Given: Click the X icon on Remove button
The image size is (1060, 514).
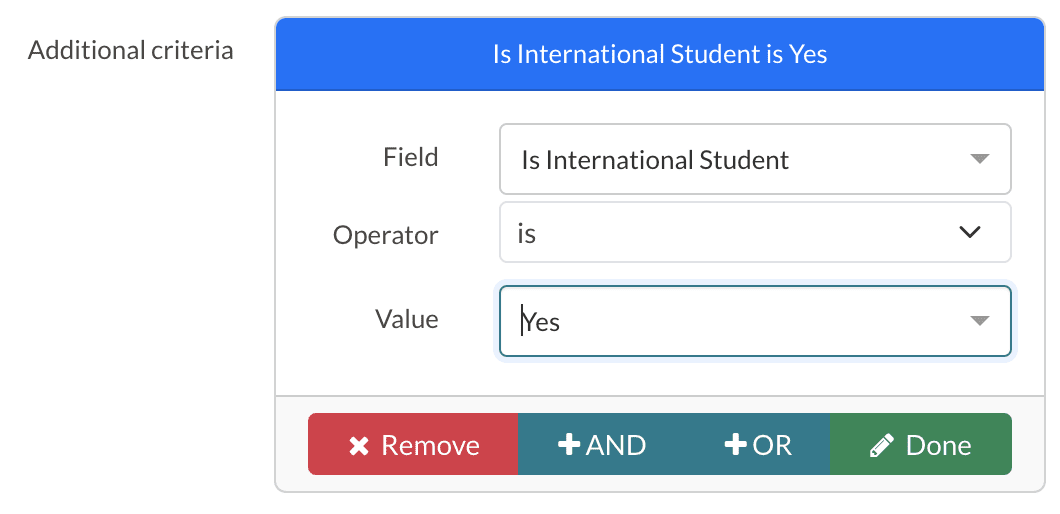Looking at the screenshot, I should [x=359, y=446].
